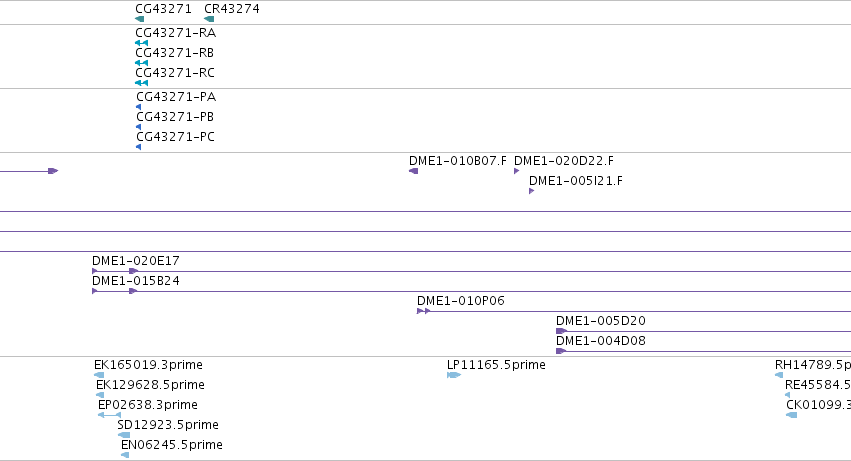Click the DME1-004D08 start glyph

561,351
